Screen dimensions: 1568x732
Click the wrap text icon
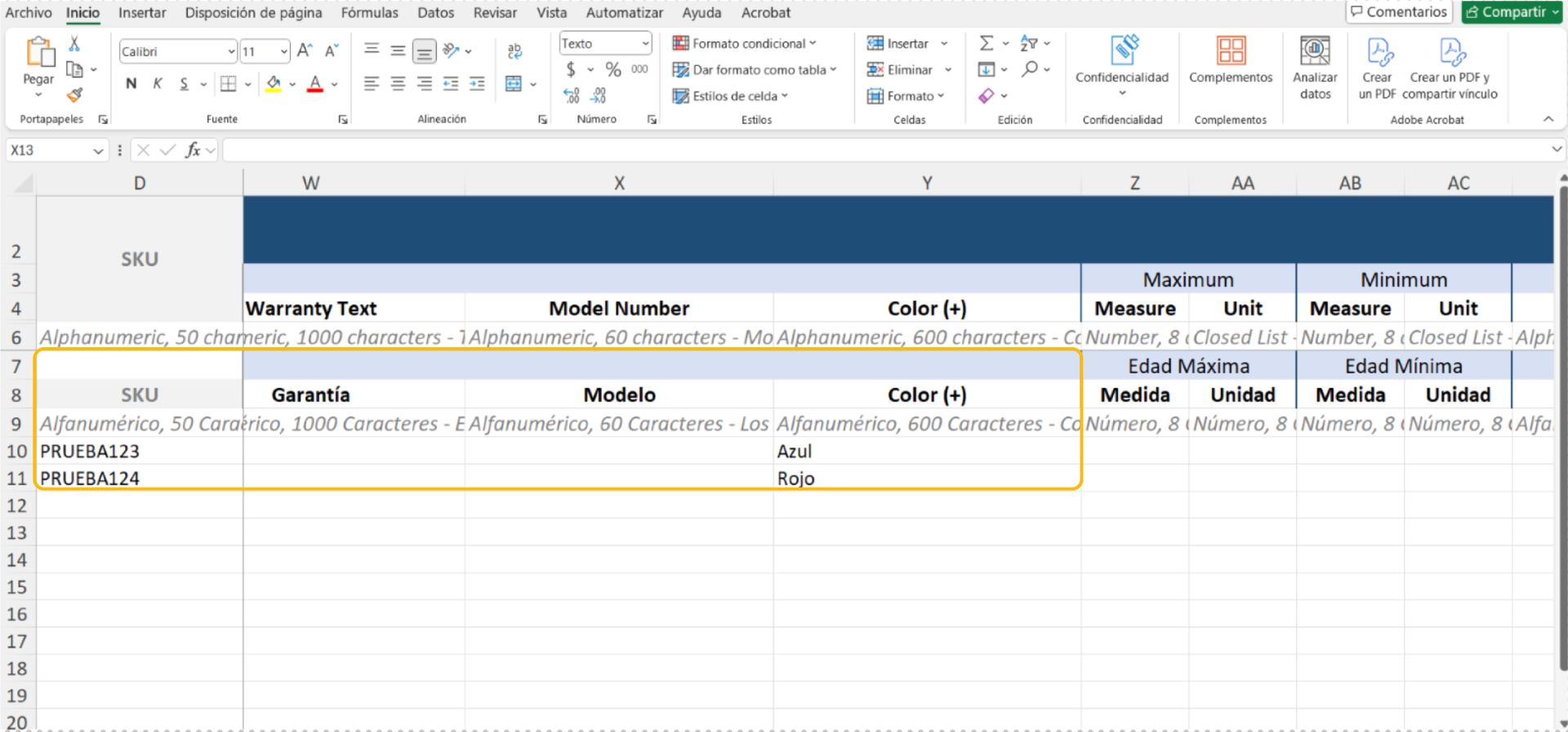(514, 51)
